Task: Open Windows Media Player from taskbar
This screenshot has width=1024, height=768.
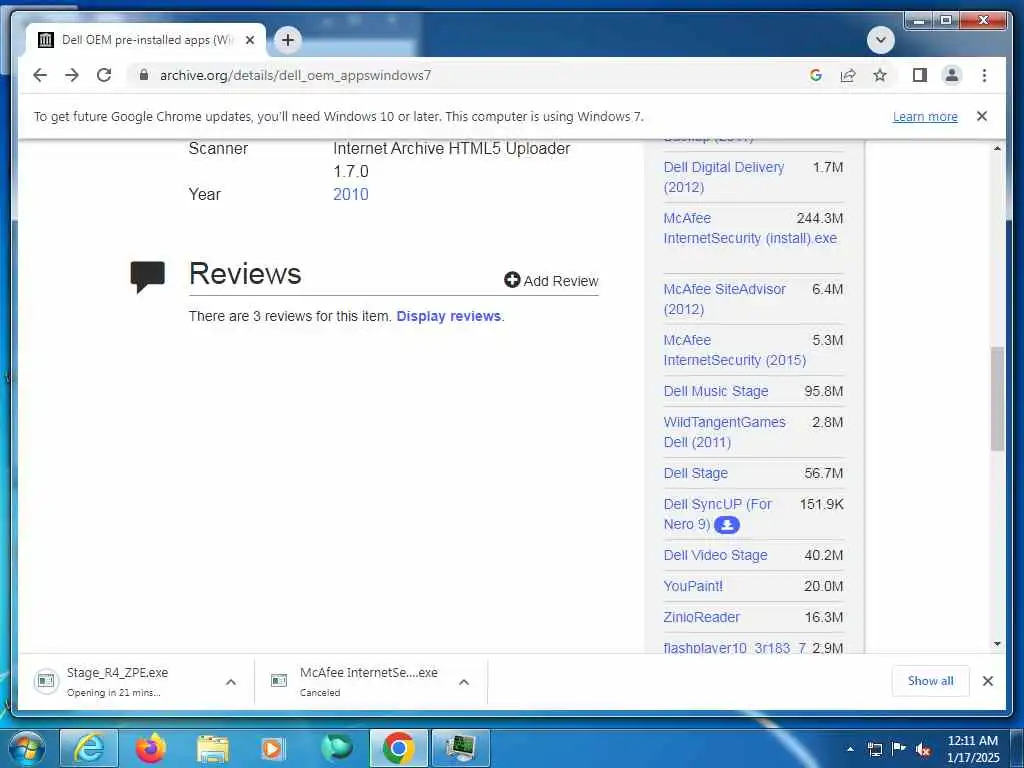Action: pos(272,748)
